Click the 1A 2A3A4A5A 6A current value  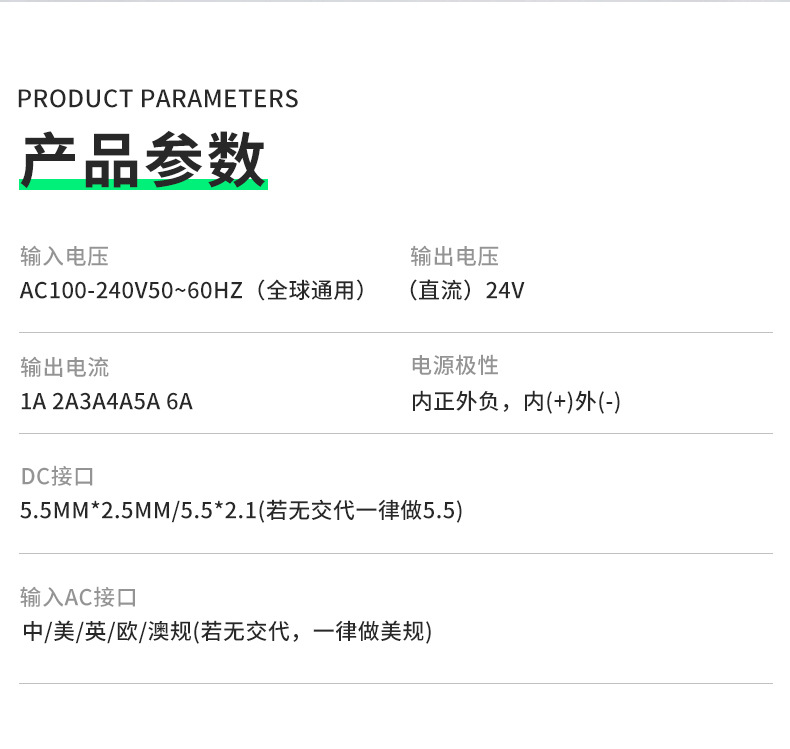pos(106,402)
